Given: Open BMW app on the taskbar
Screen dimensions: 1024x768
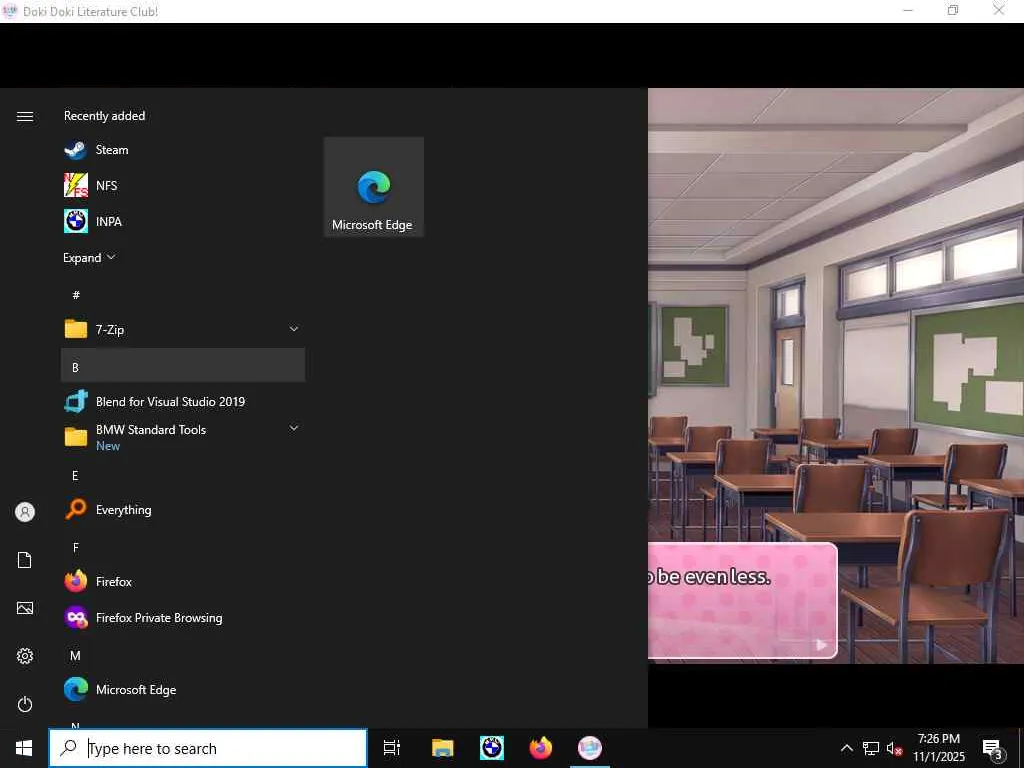Looking at the screenshot, I should click(x=492, y=748).
